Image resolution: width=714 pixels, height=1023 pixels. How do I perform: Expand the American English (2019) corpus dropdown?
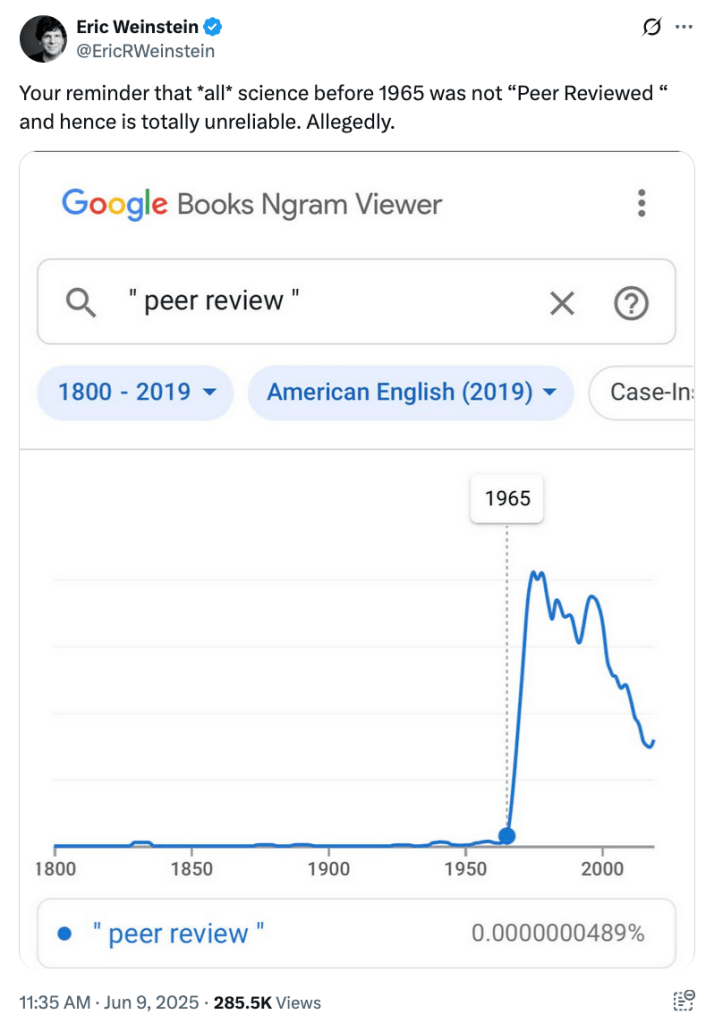(410, 392)
